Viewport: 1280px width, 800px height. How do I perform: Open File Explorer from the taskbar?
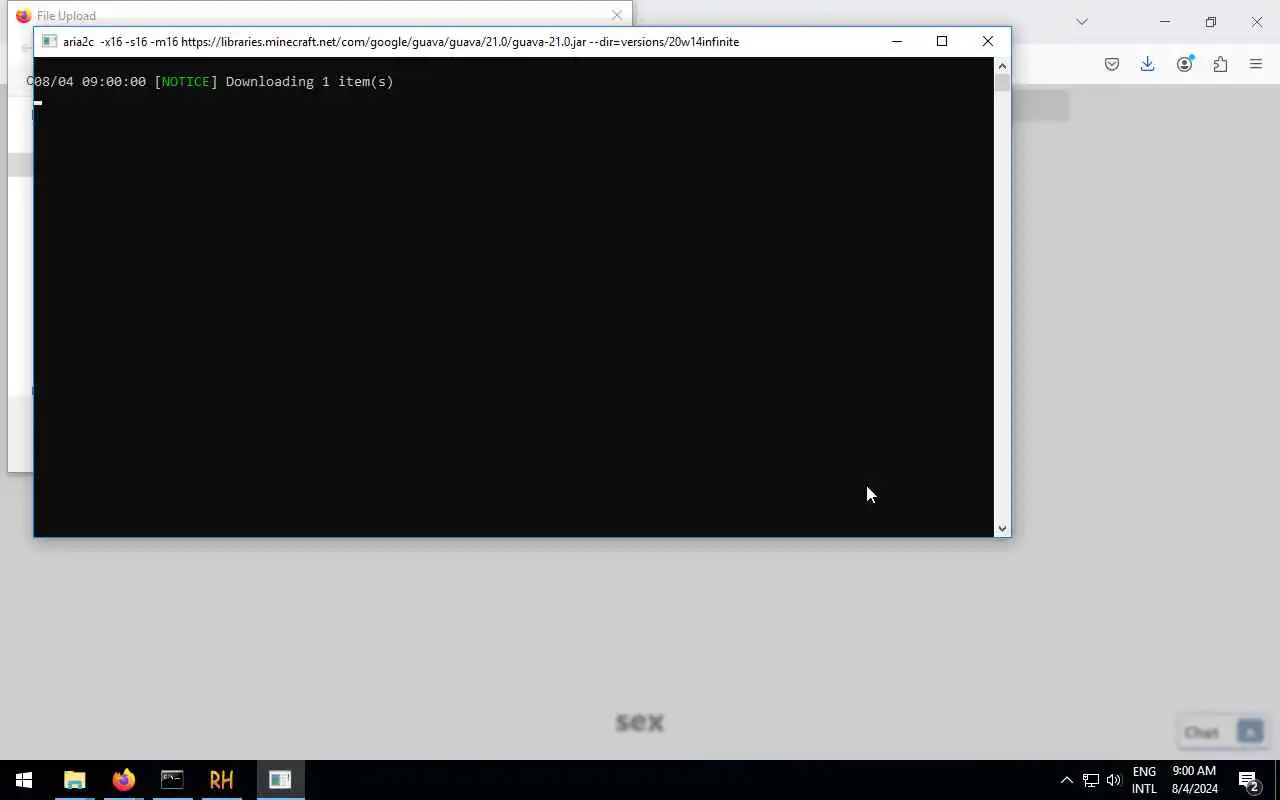[x=75, y=780]
